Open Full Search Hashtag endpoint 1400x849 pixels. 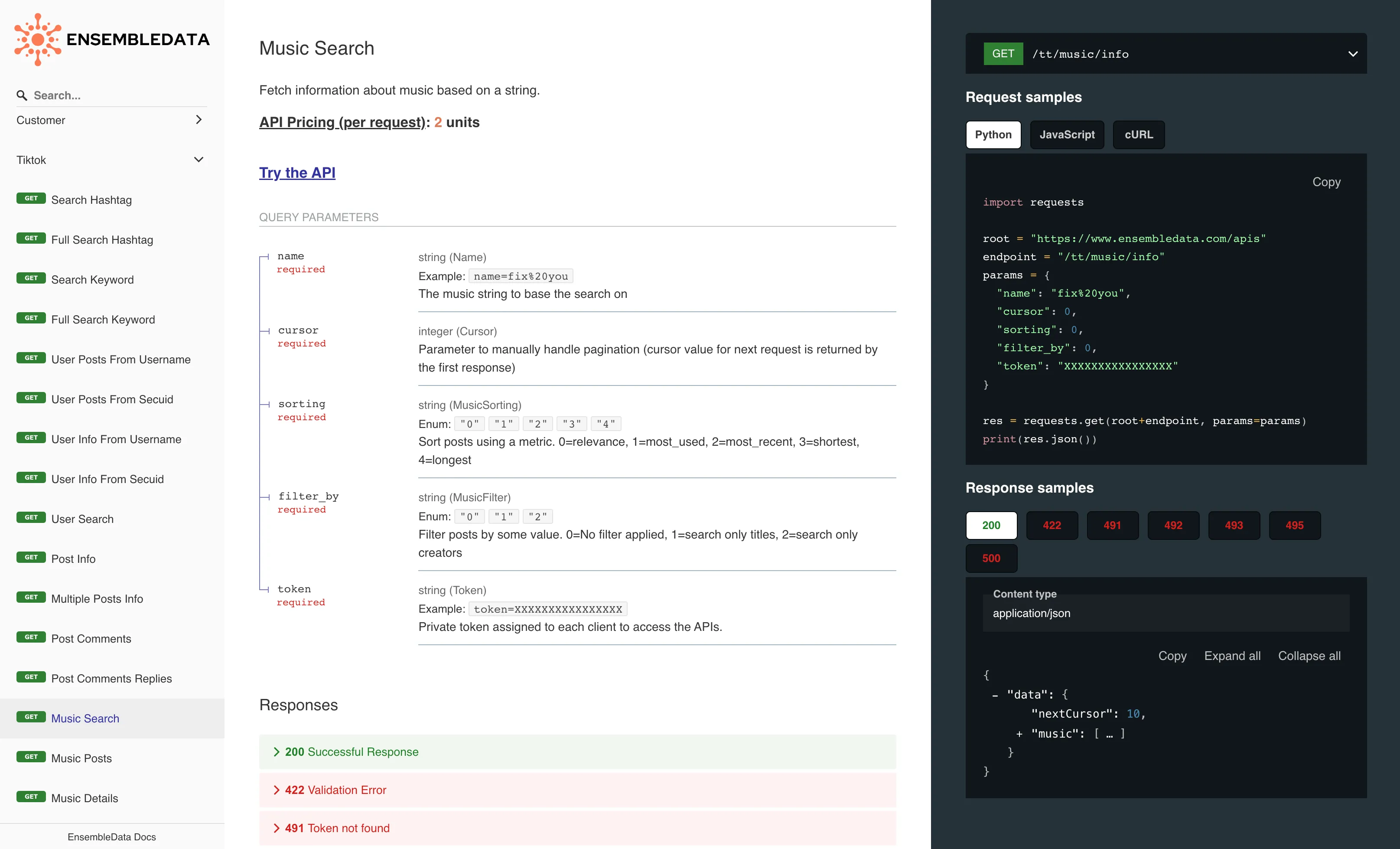[111, 239]
